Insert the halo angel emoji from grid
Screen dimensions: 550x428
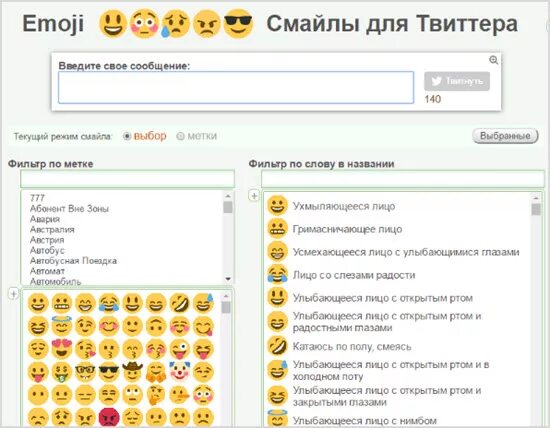pyautogui.click(x=62, y=326)
